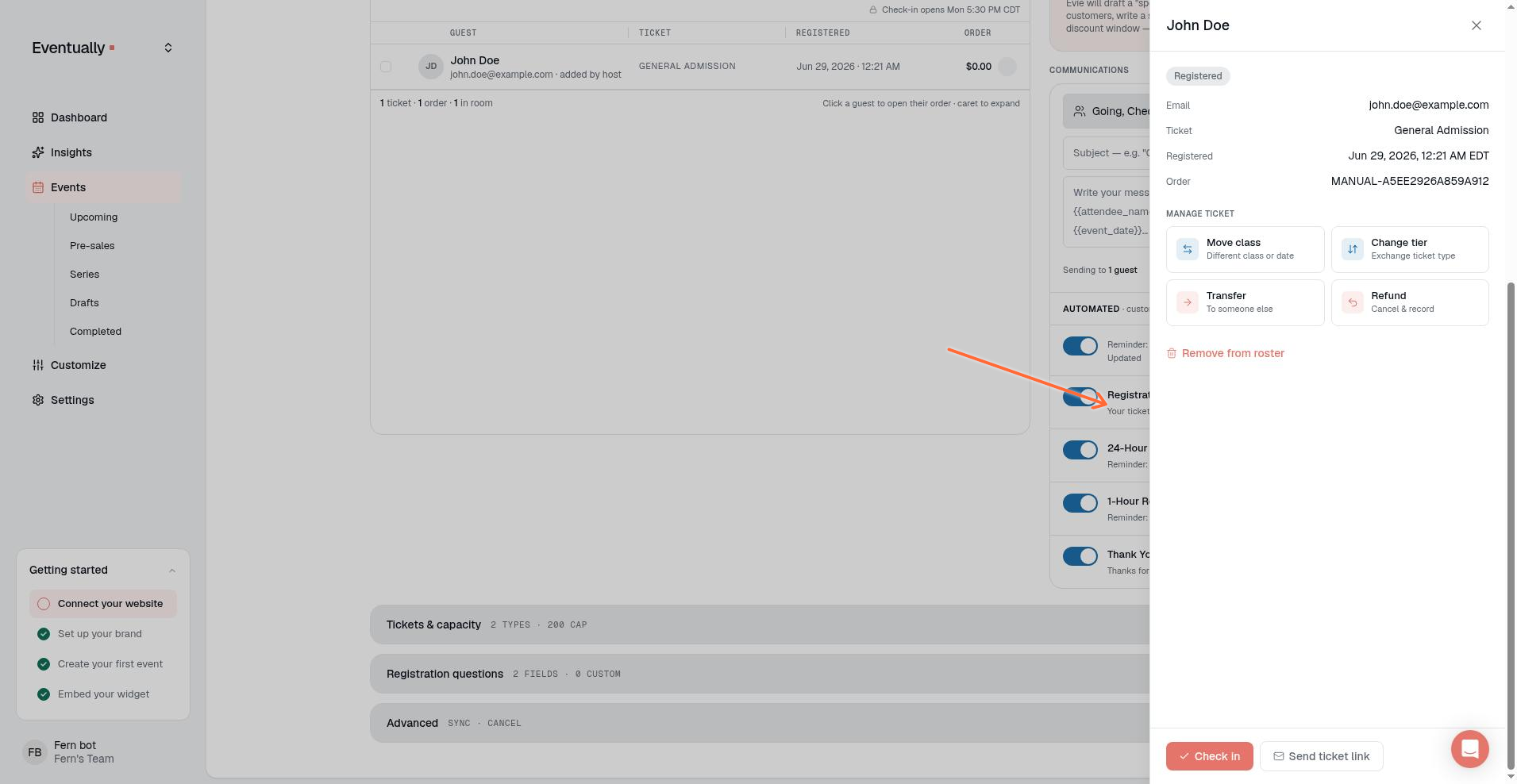Go to Upcoming events
This screenshot has height=784, width=1517.
94,217
